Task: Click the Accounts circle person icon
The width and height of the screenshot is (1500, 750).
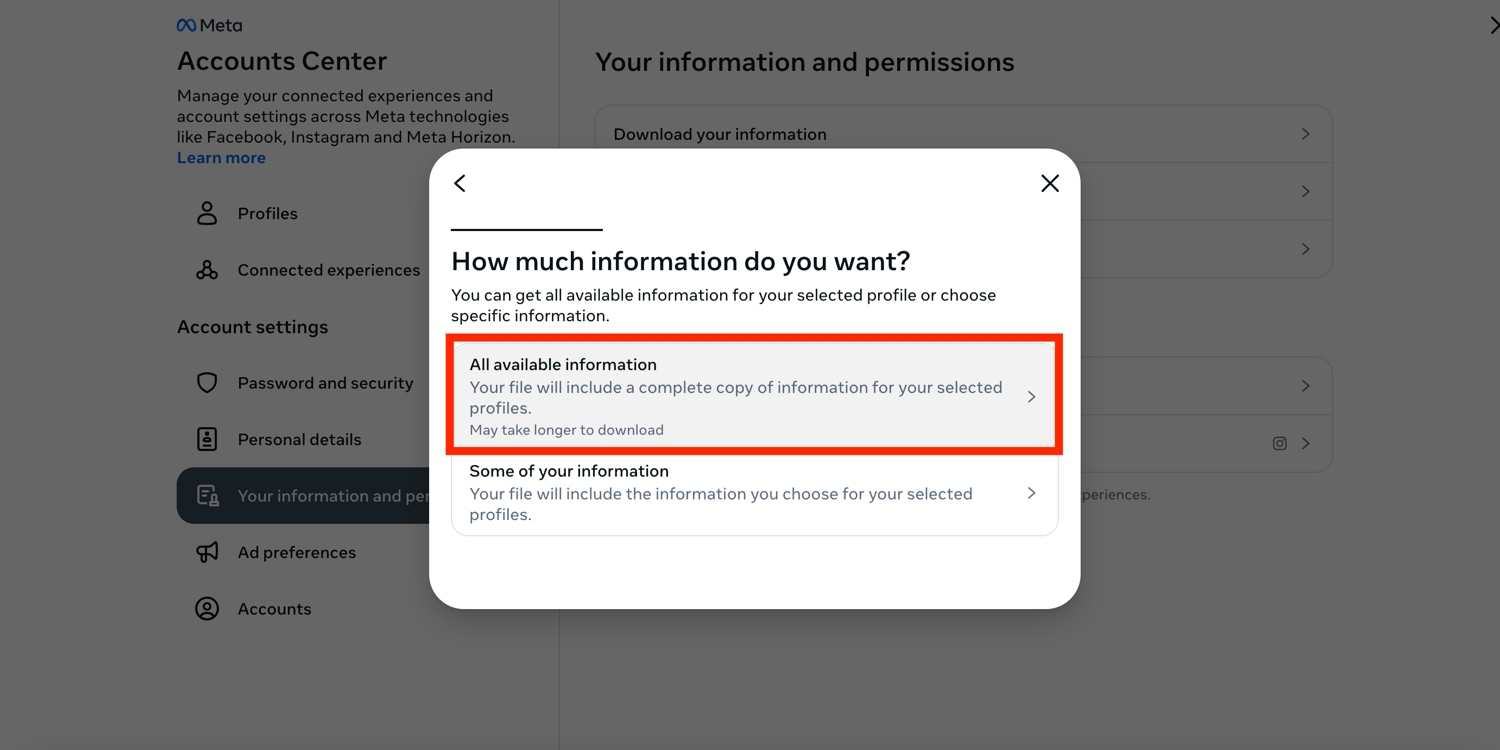Action: pyautogui.click(x=207, y=609)
